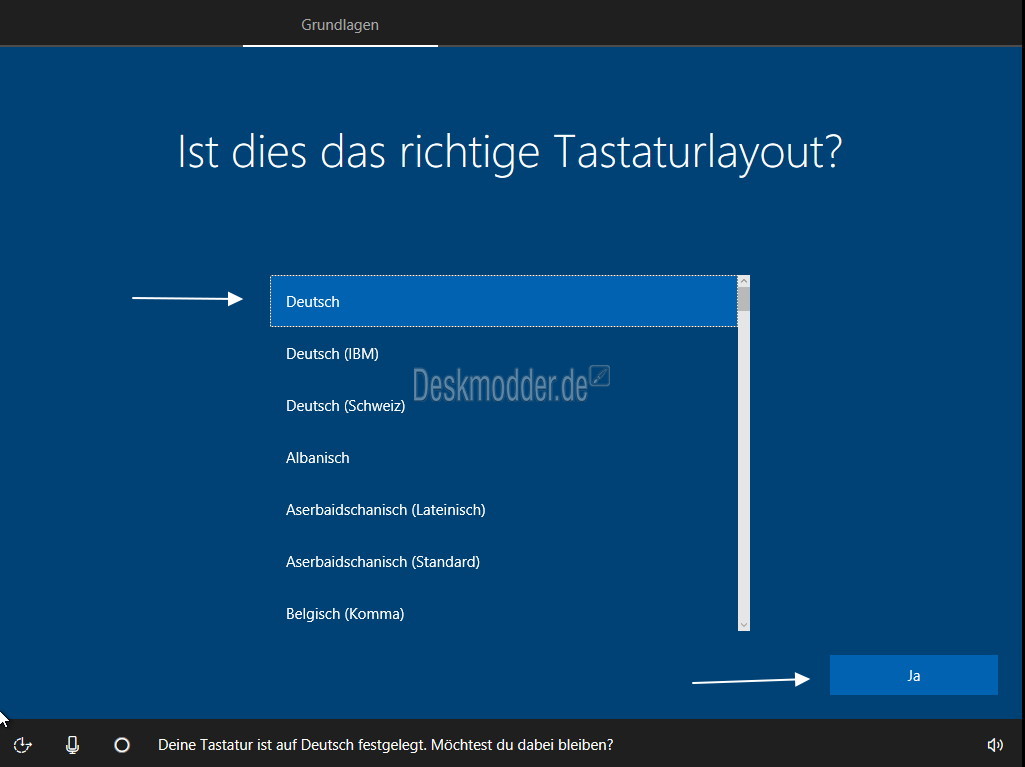Image resolution: width=1025 pixels, height=767 pixels.
Task: Choose Aserbaidschanisch (Lateinisch) layout
Action: [503, 509]
